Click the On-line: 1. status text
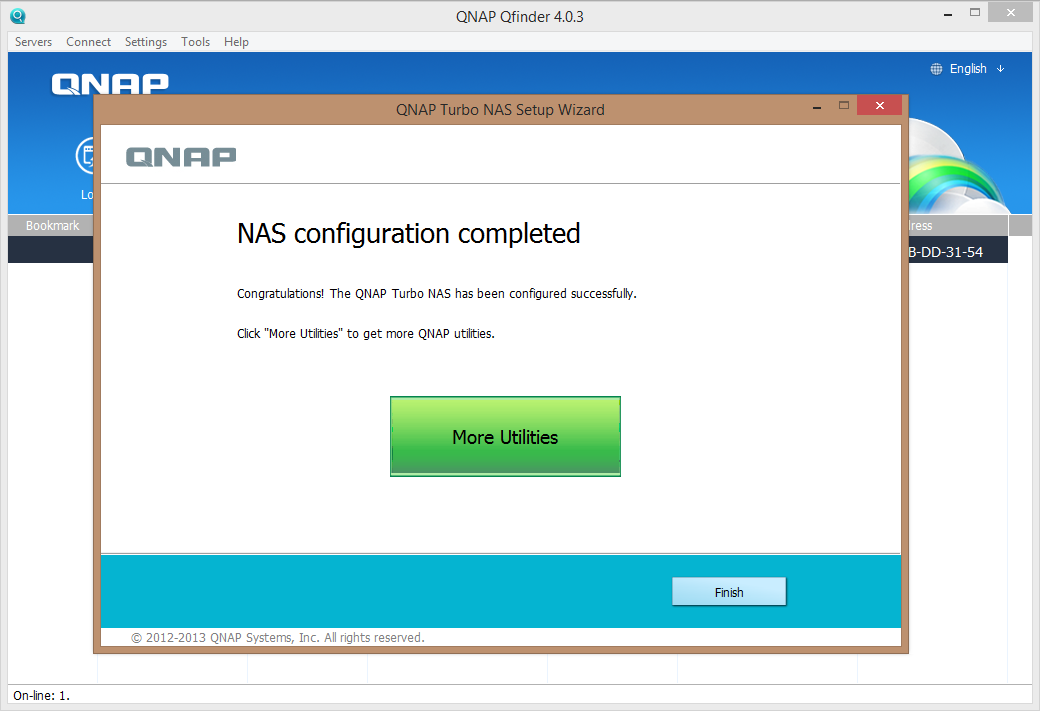 pos(42,695)
